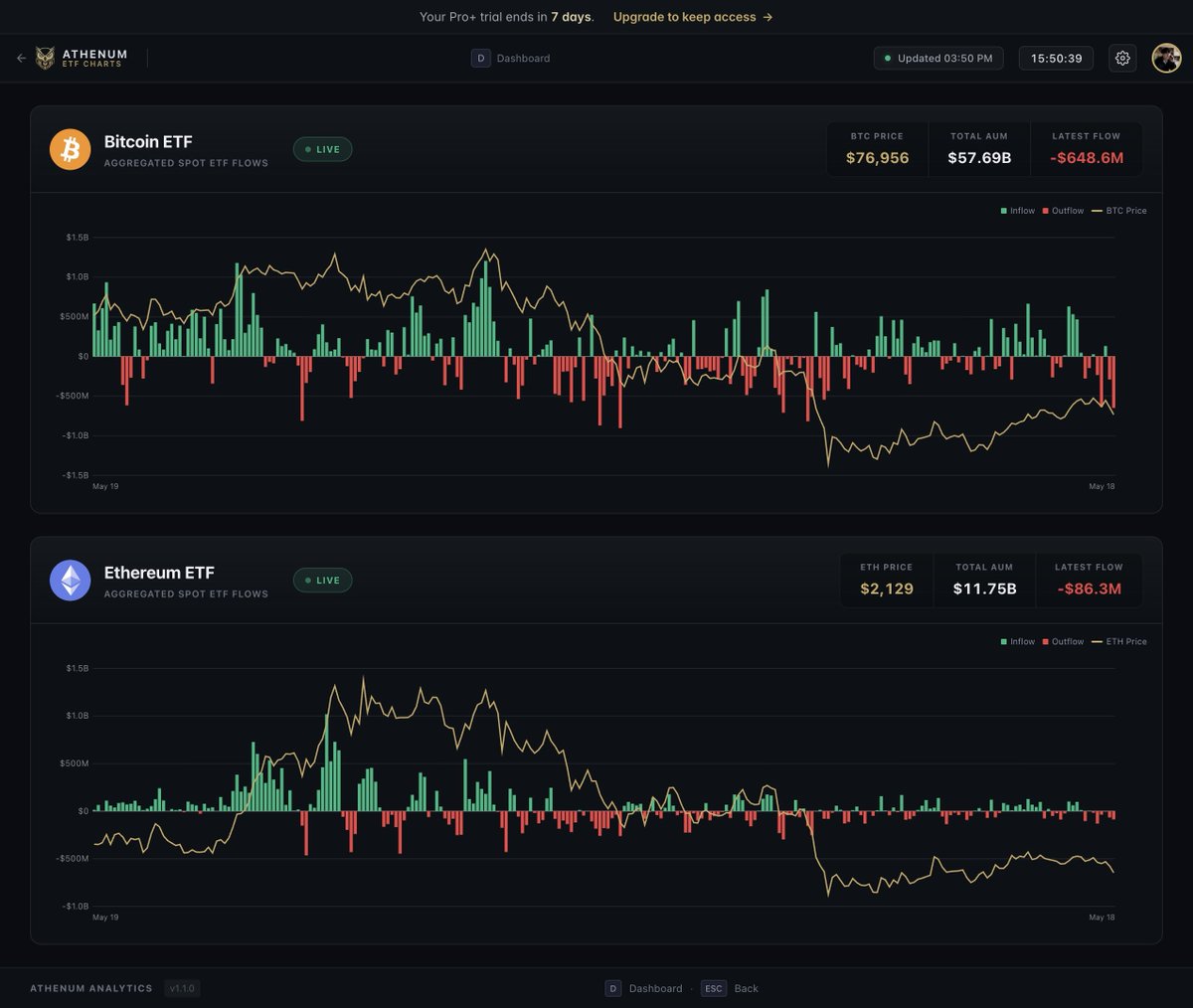1193x1008 pixels.
Task: Click the Updated 03:50 PM status pill
Action: coord(938,58)
